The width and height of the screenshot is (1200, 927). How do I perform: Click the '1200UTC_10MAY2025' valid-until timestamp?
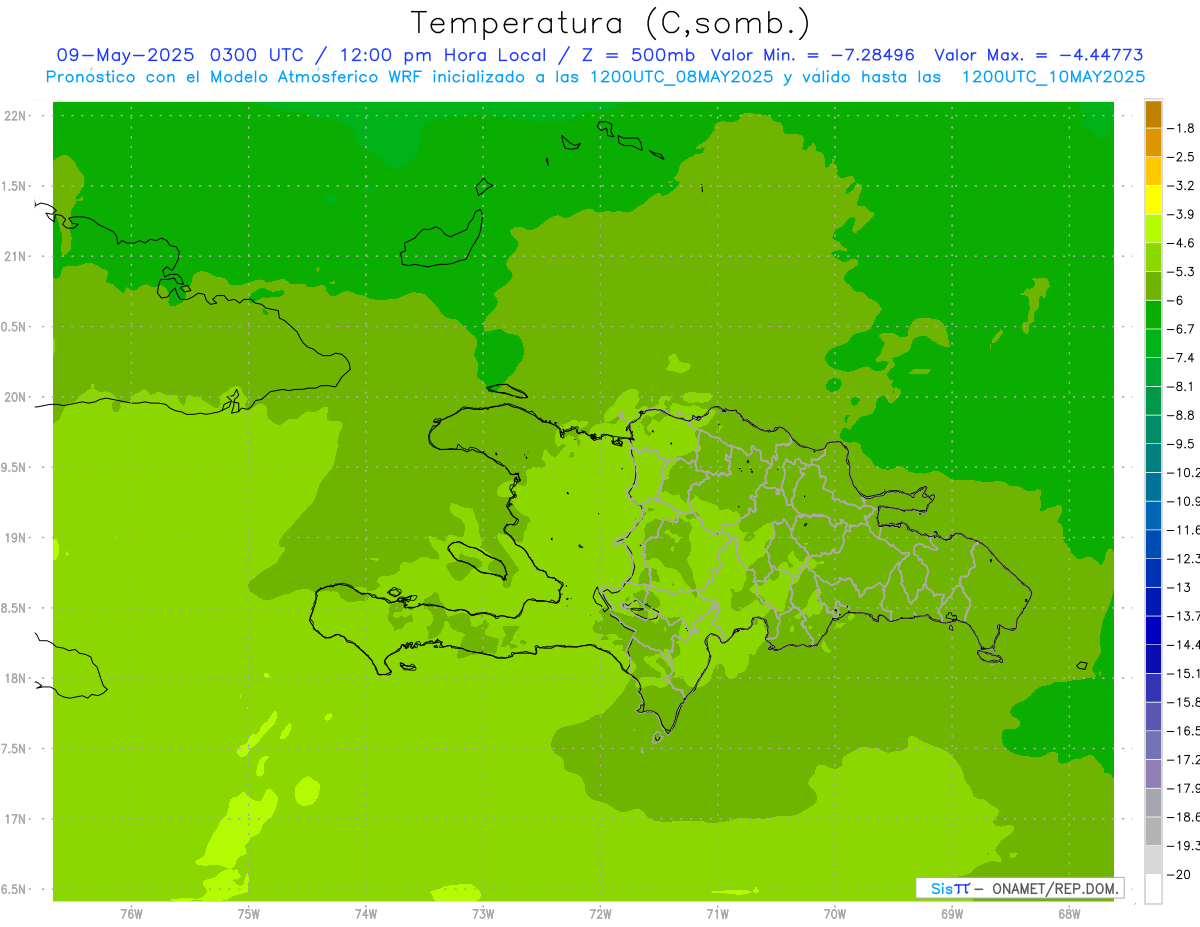(x=1053, y=77)
